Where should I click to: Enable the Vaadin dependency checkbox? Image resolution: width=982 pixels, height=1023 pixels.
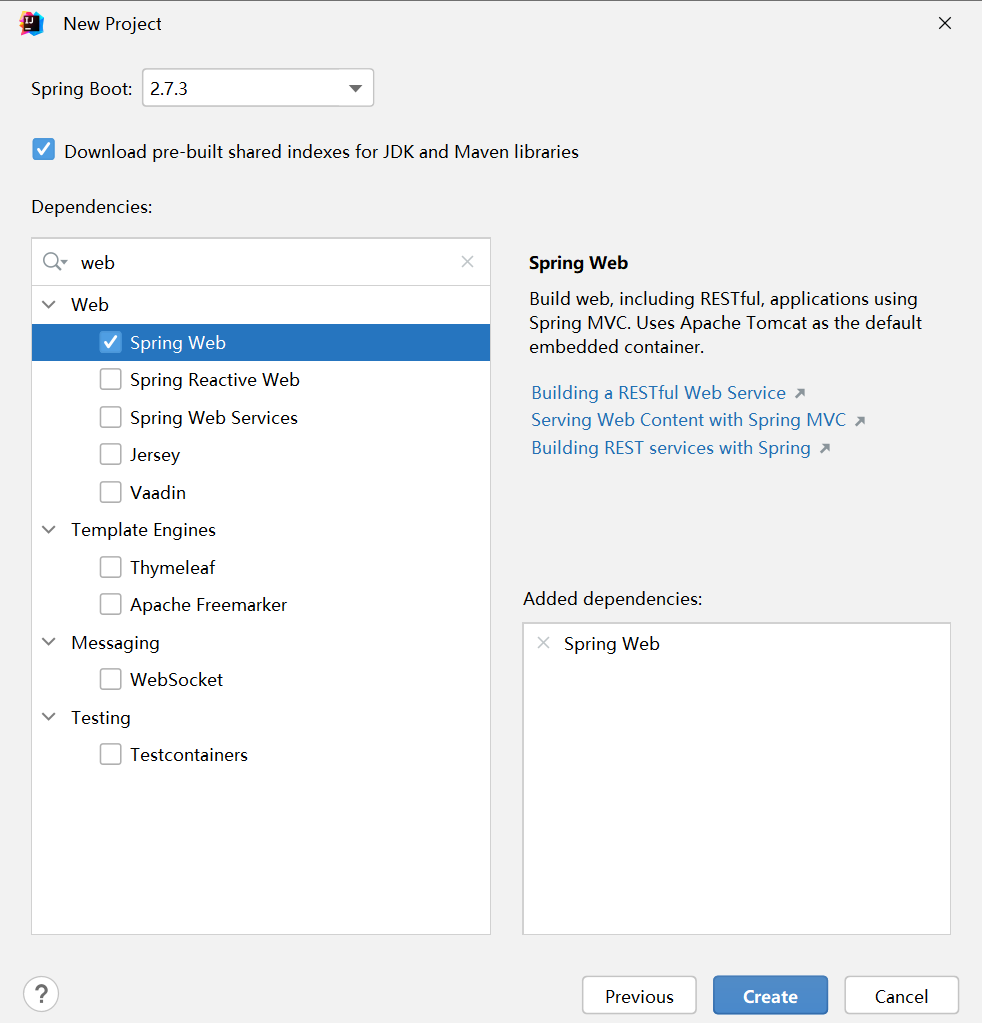[110, 492]
